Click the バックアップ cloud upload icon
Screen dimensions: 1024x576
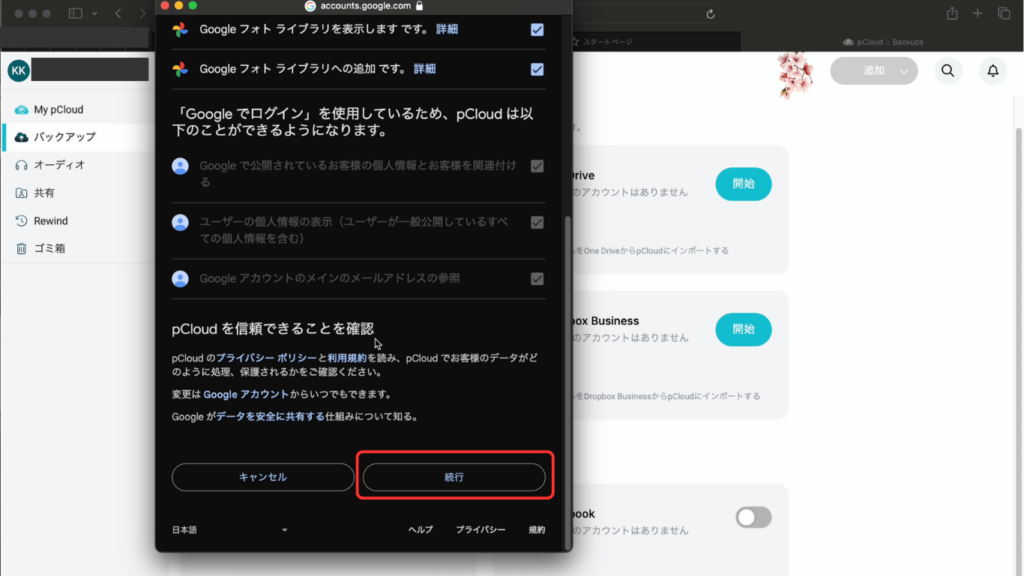pyautogui.click(x=22, y=137)
